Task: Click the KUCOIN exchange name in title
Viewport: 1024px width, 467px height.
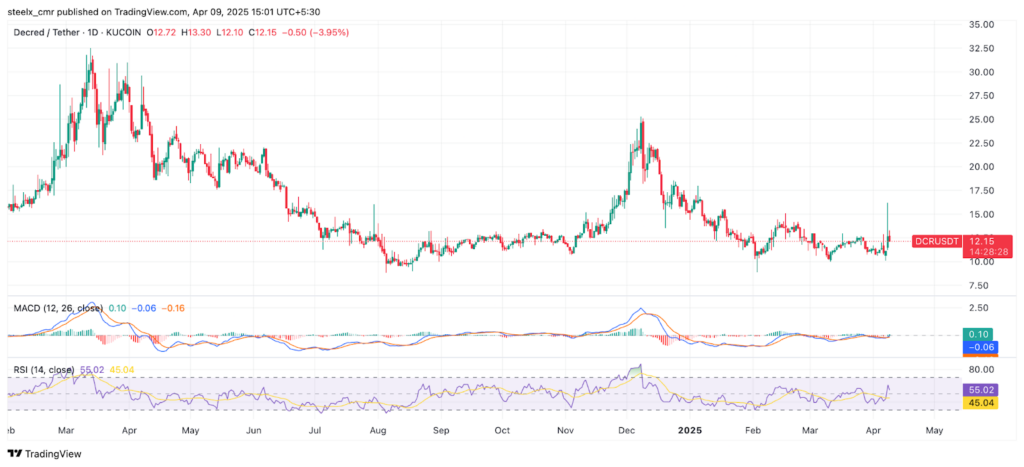Action: click(123, 32)
